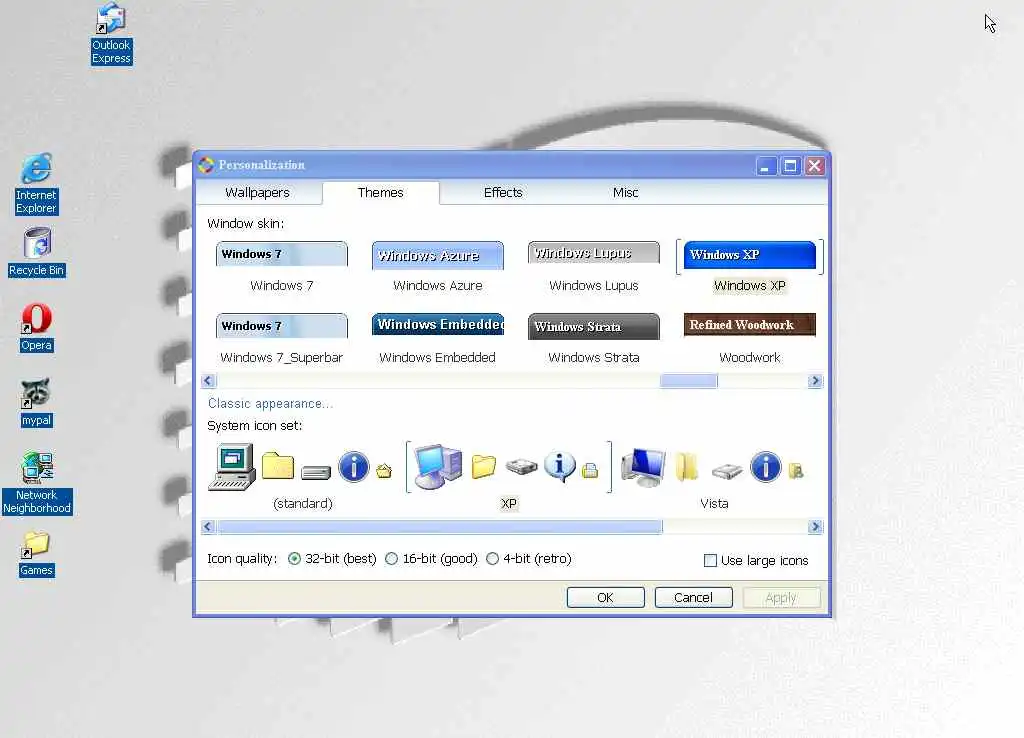Maximize the Personalization window

[790, 166]
